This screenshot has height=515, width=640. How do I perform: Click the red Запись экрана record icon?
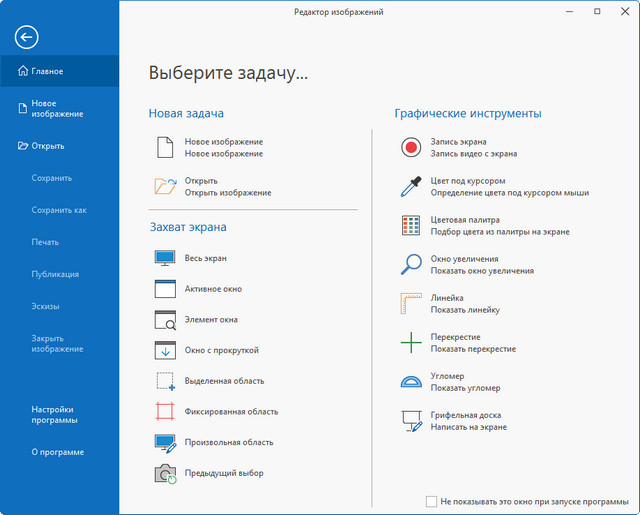coord(411,147)
